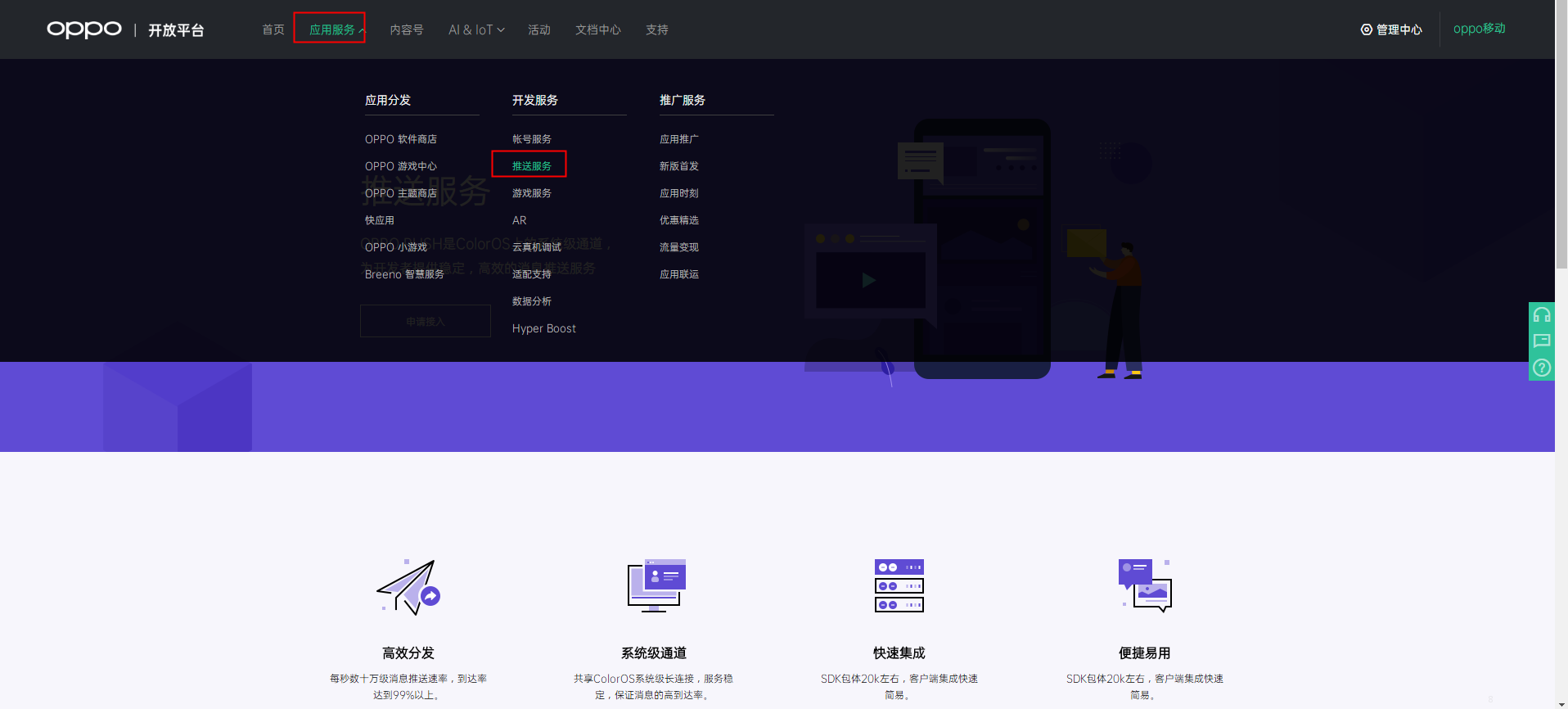
Task: Select Hyper Boost menu entry
Action: click(543, 328)
